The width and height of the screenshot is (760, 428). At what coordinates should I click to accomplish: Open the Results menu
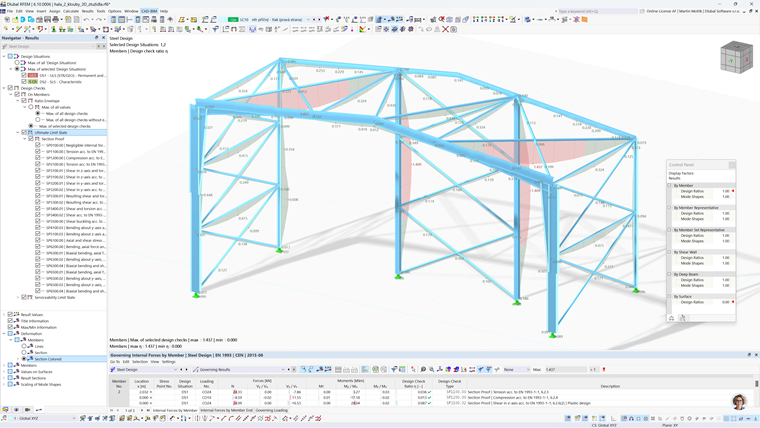coord(88,11)
